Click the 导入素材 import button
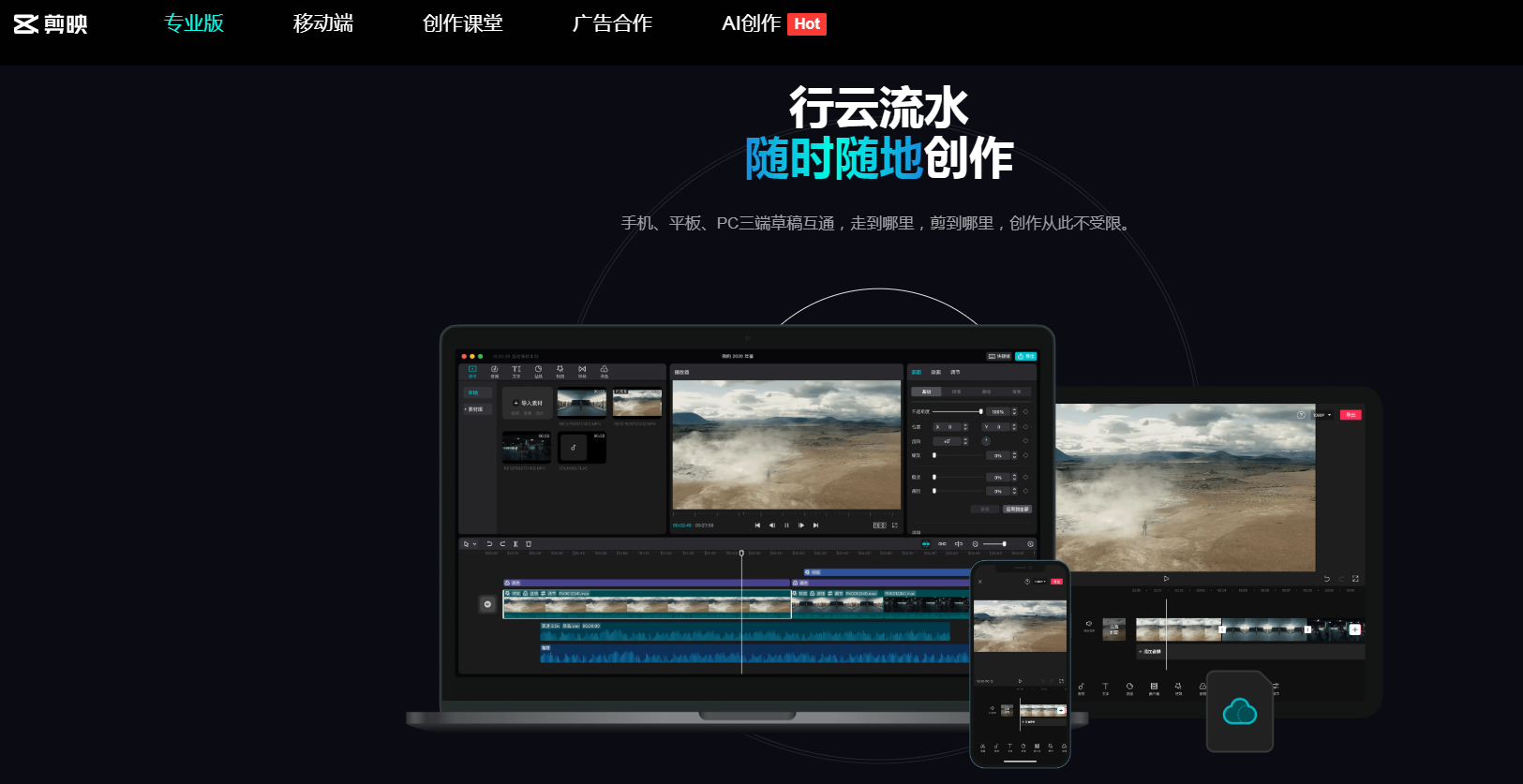The image size is (1523, 784). [528, 403]
